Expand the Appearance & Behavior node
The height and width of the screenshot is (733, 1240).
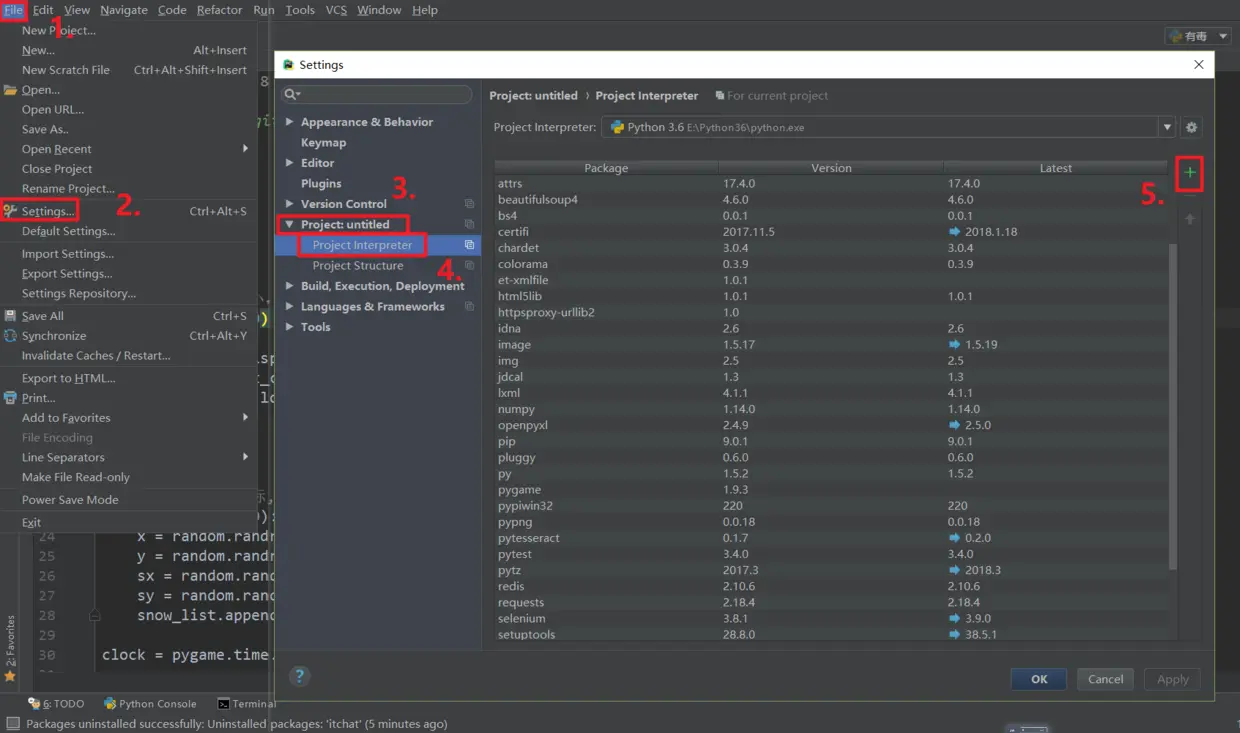[290, 122]
